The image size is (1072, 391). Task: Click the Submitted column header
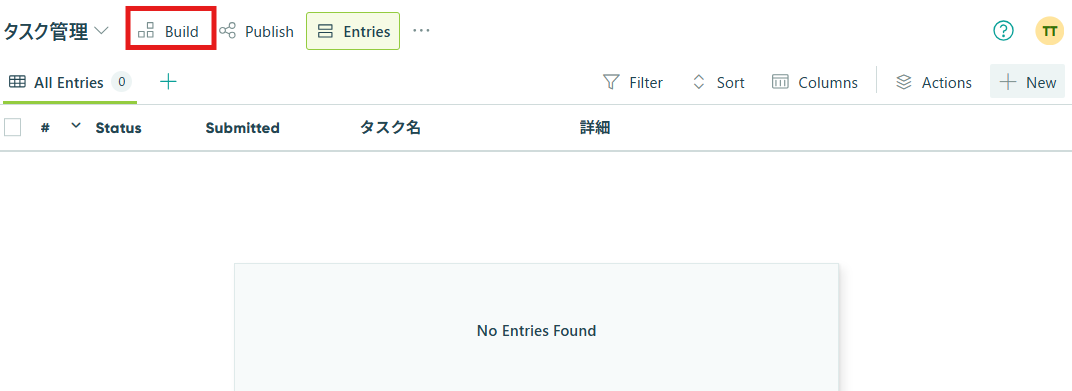243,128
